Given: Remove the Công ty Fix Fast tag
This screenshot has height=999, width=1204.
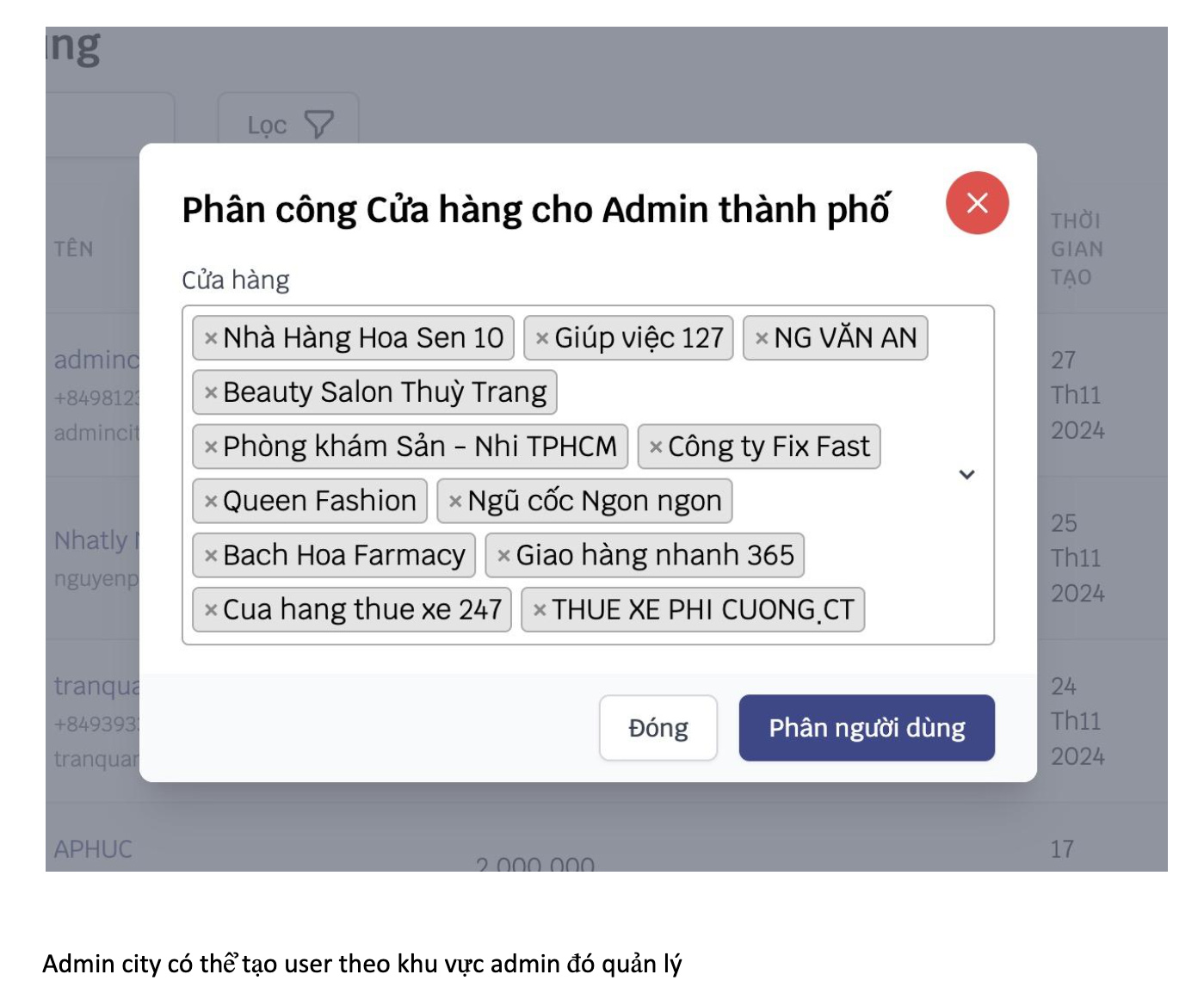Looking at the screenshot, I should (656, 447).
